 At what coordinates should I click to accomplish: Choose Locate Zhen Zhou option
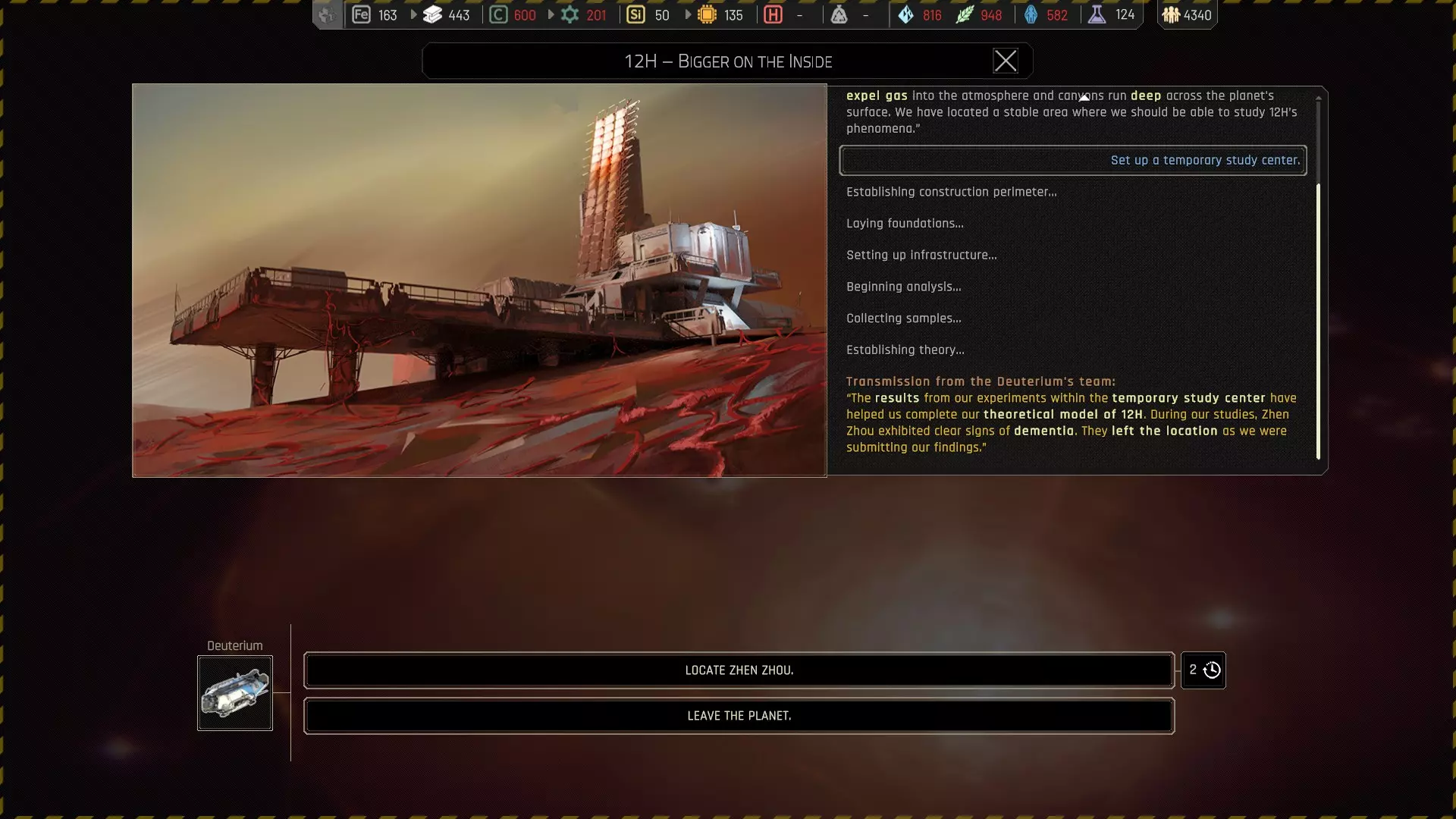(x=739, y=670)
